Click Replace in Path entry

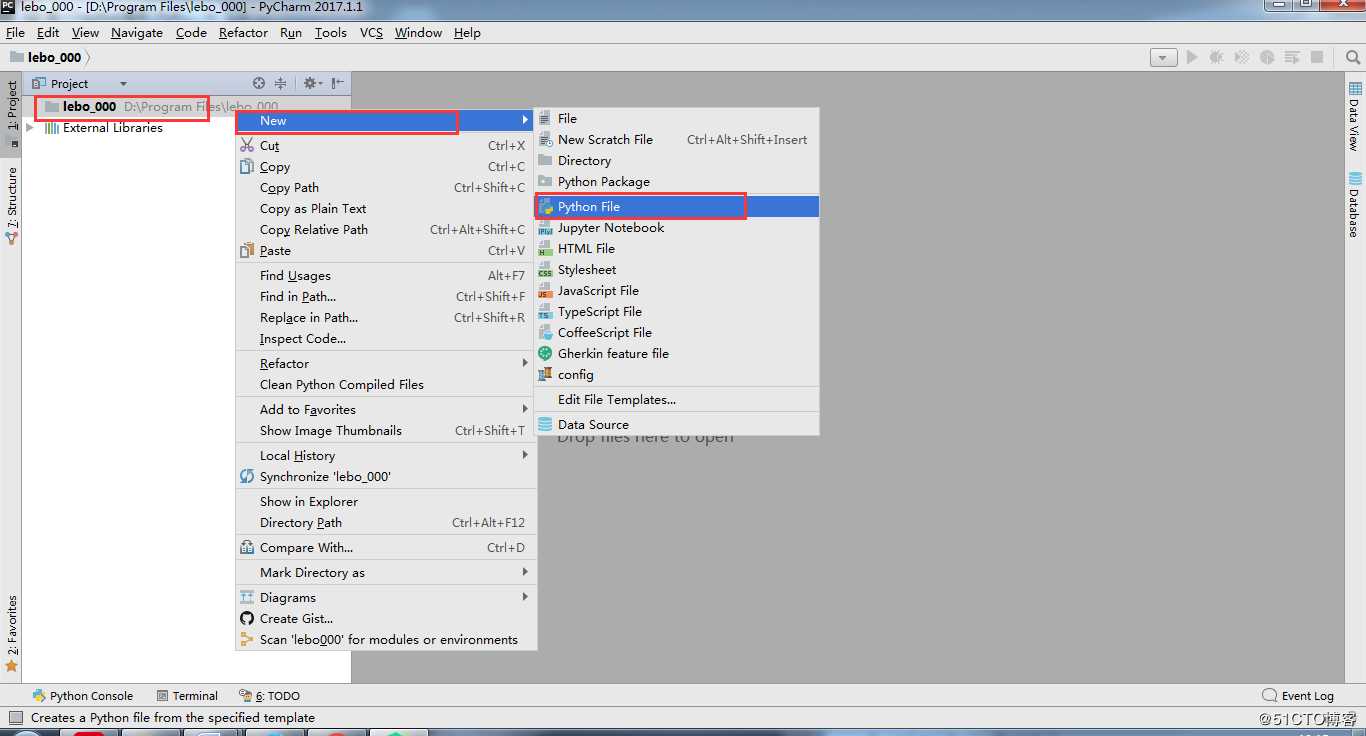[x=385, y=317]
